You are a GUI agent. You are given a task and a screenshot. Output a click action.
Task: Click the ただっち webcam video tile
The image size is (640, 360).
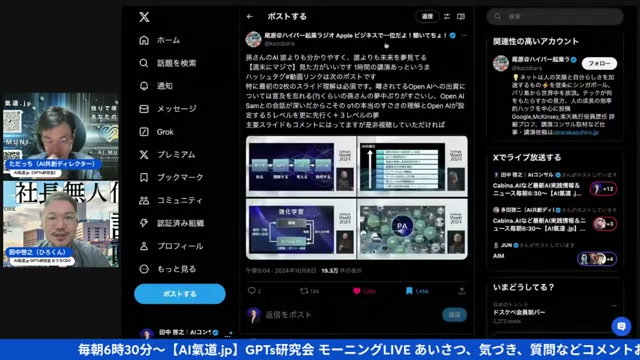click(61, 136)
